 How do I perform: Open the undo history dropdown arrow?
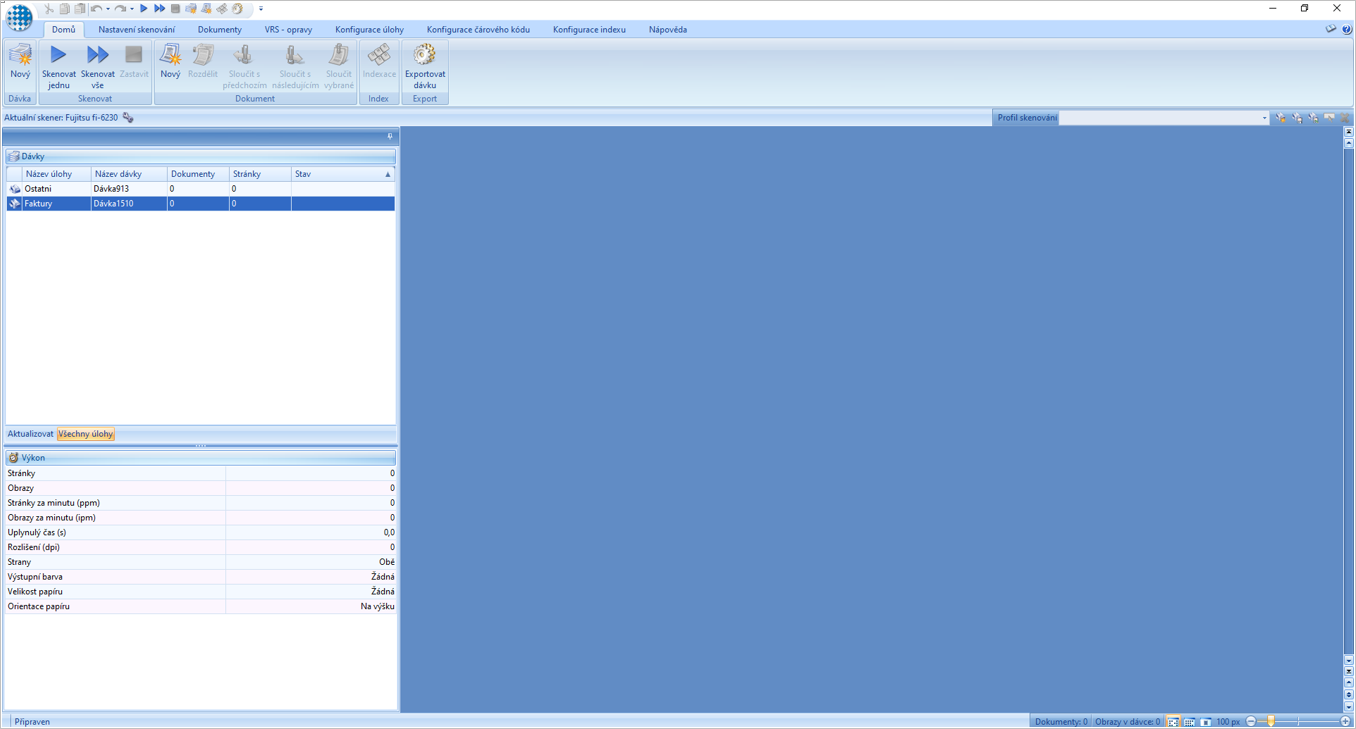point(108,9)
